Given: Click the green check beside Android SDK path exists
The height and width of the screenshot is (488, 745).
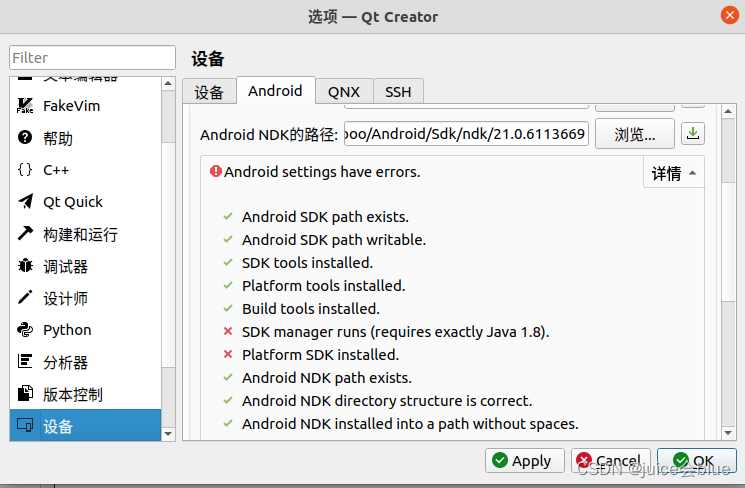Looking at the screenshot, I should pyautogui.click(x=228, y=216).
